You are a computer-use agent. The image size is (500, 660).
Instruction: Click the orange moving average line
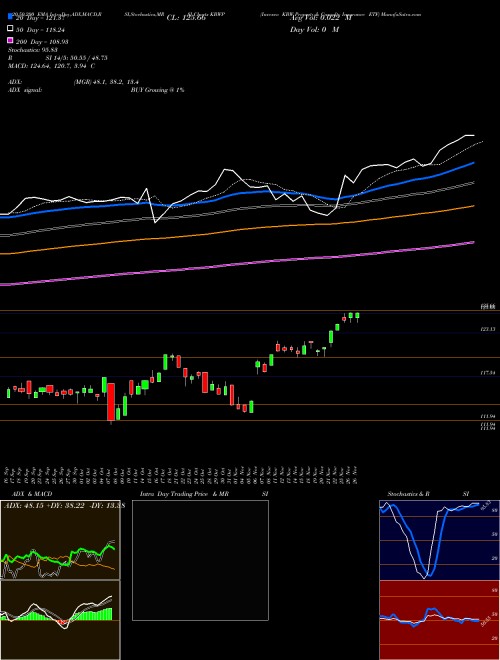tap(237, 230)
